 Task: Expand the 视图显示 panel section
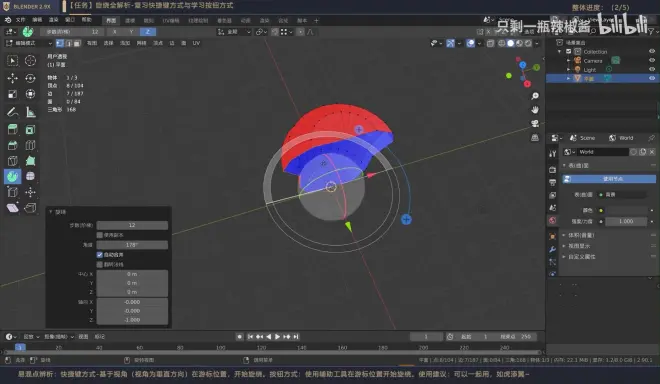coord(579,246)
